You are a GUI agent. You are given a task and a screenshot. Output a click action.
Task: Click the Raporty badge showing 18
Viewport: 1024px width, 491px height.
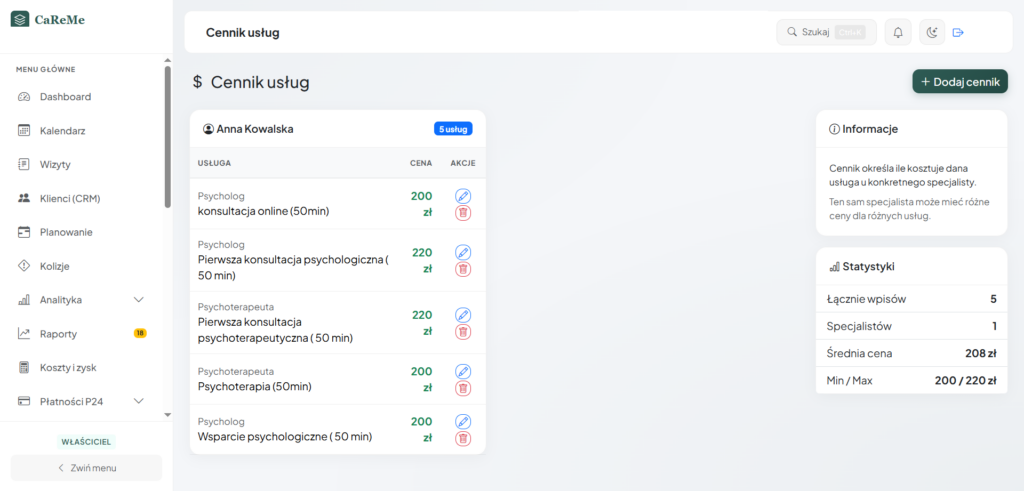click(140, 333)
